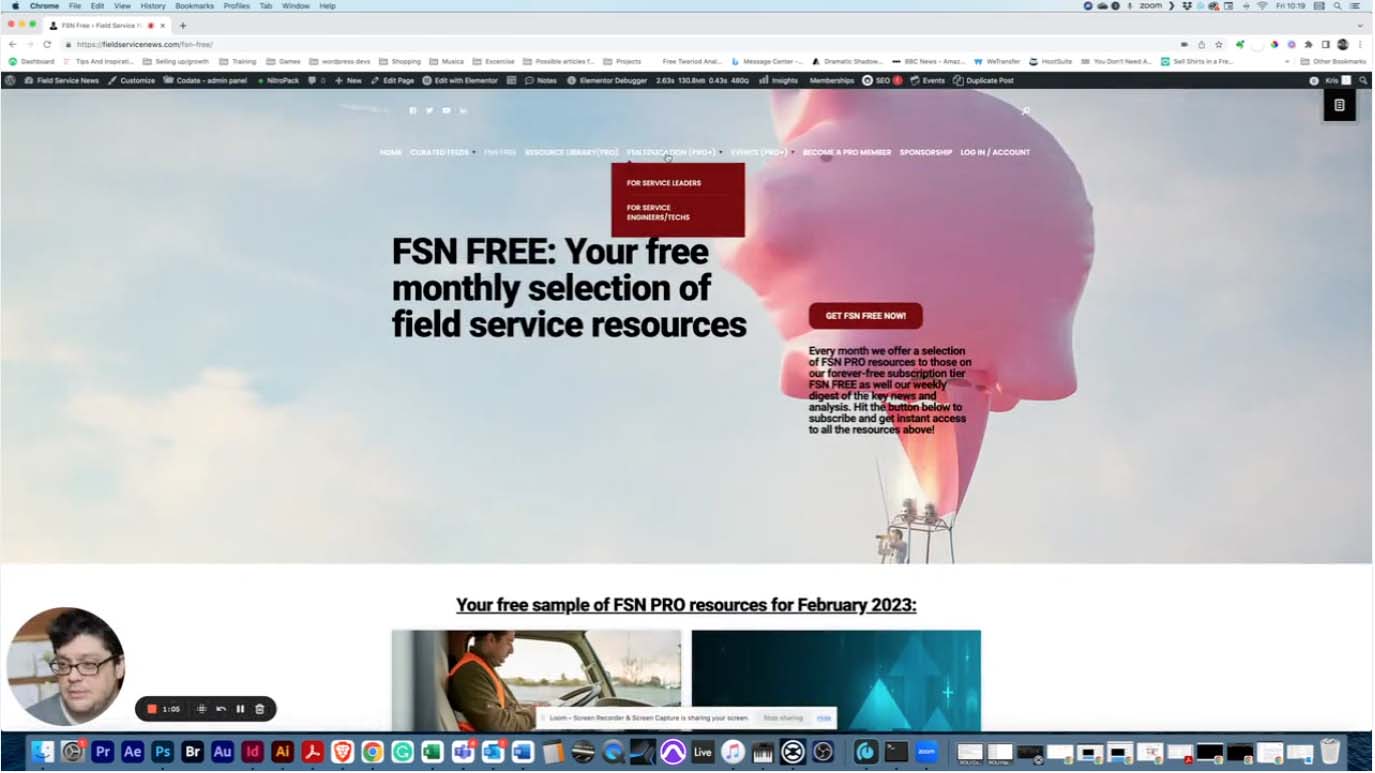Open the black notes panel icon
This screenshot has width=1375, height=773.
tap(1339, 105)
